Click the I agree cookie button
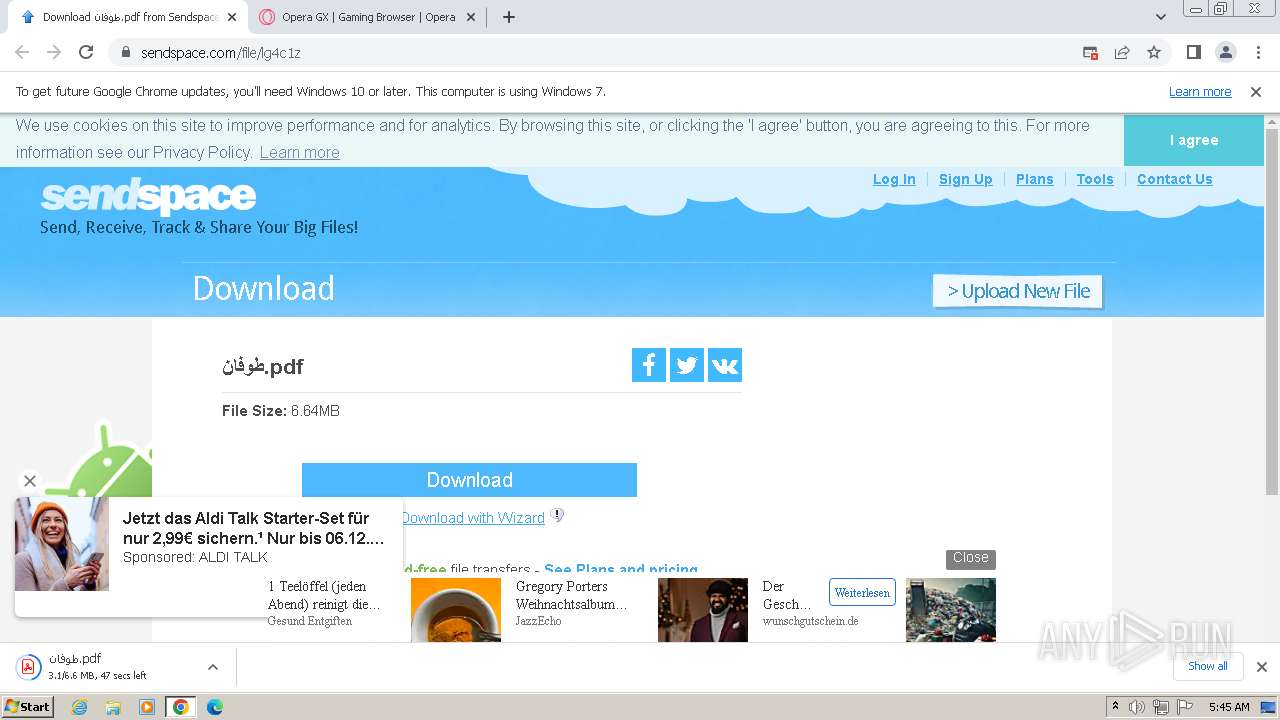Image resolution: width=1280 pixels, height=720 pixels. [x=1194, y=140]
